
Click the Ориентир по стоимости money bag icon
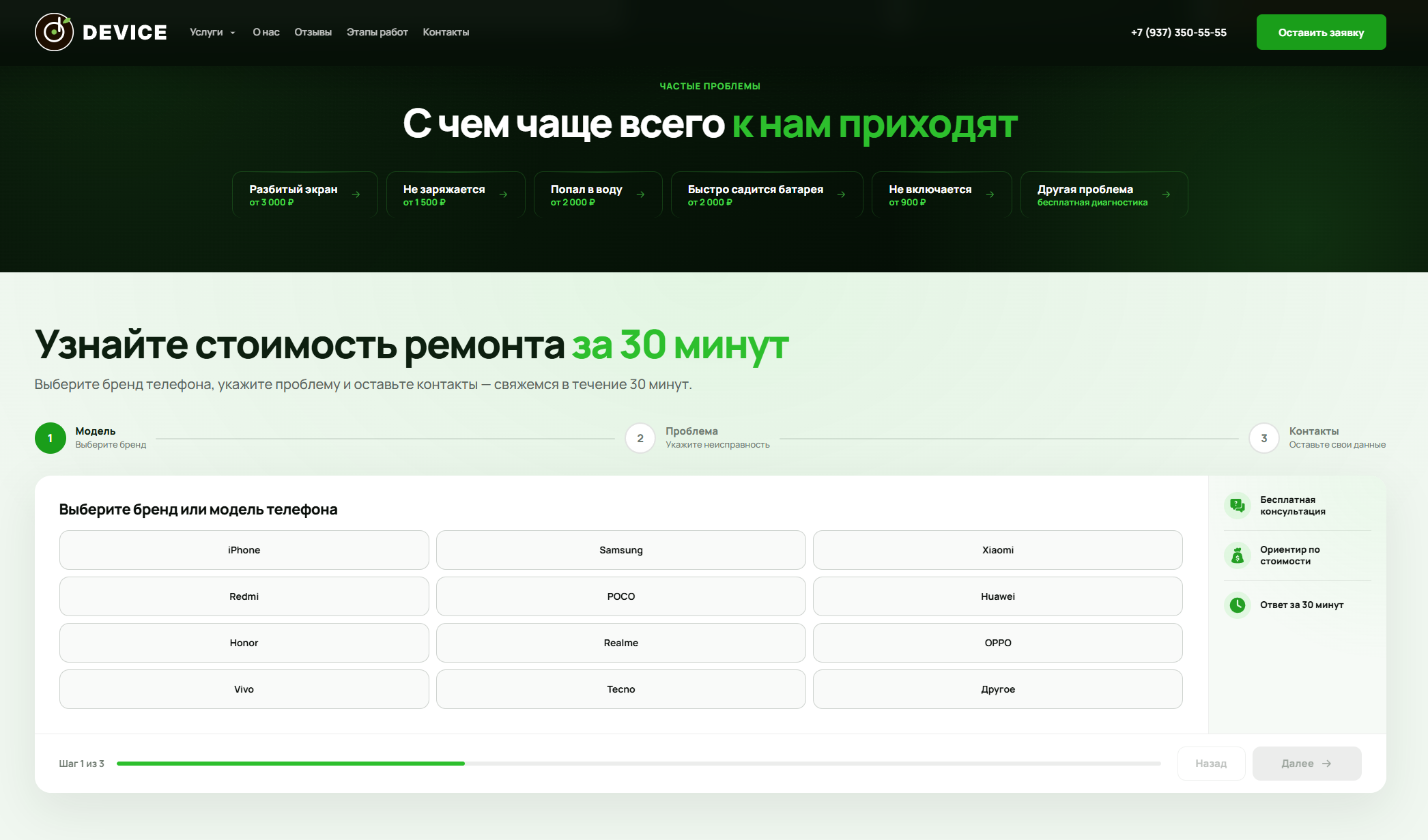tap(1238, 555)
